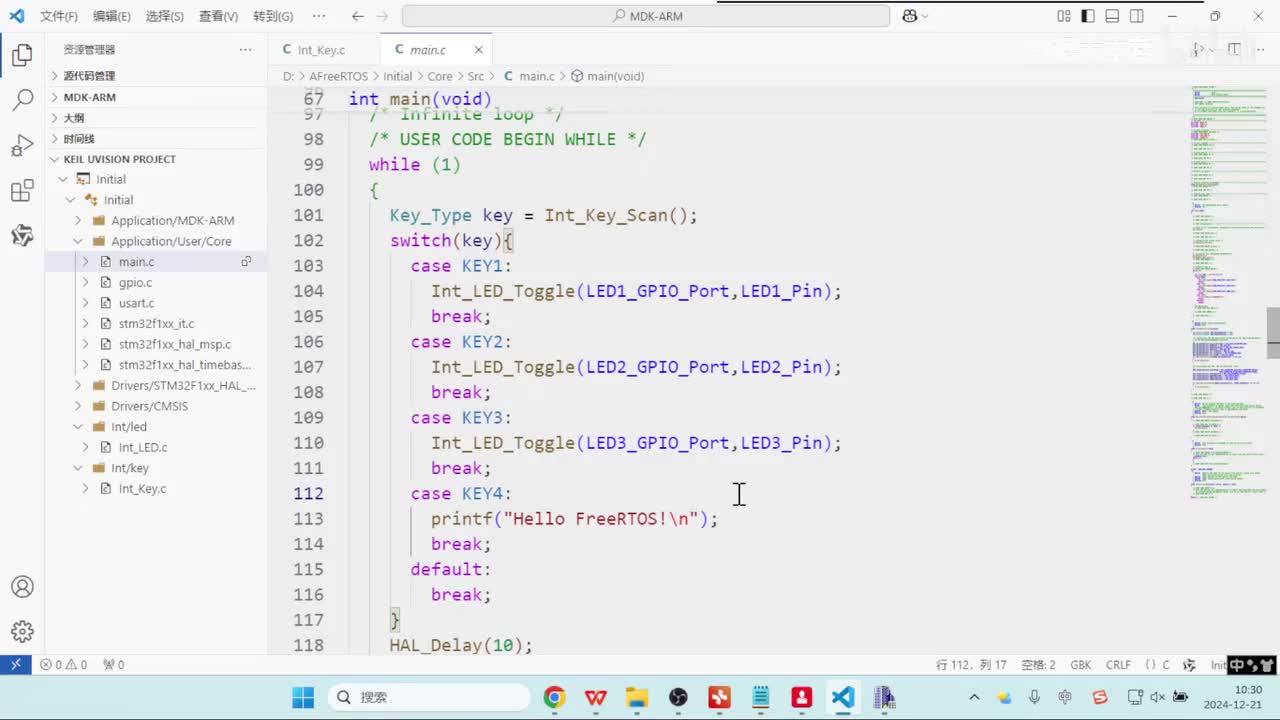Expand the MDK-ARM section
The image size is (1280, 720).
155,97
